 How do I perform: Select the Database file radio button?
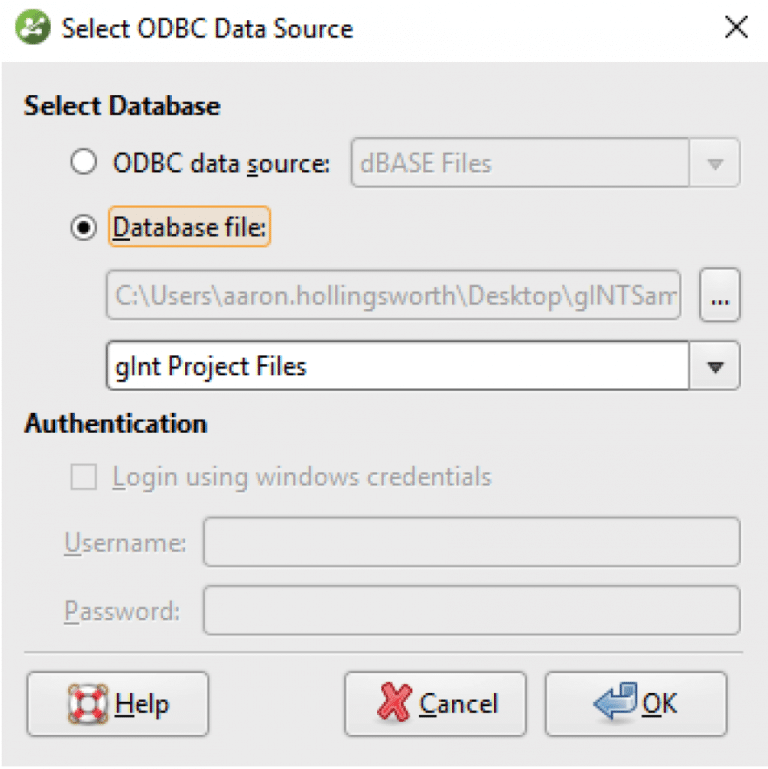(x=83, y=228)
